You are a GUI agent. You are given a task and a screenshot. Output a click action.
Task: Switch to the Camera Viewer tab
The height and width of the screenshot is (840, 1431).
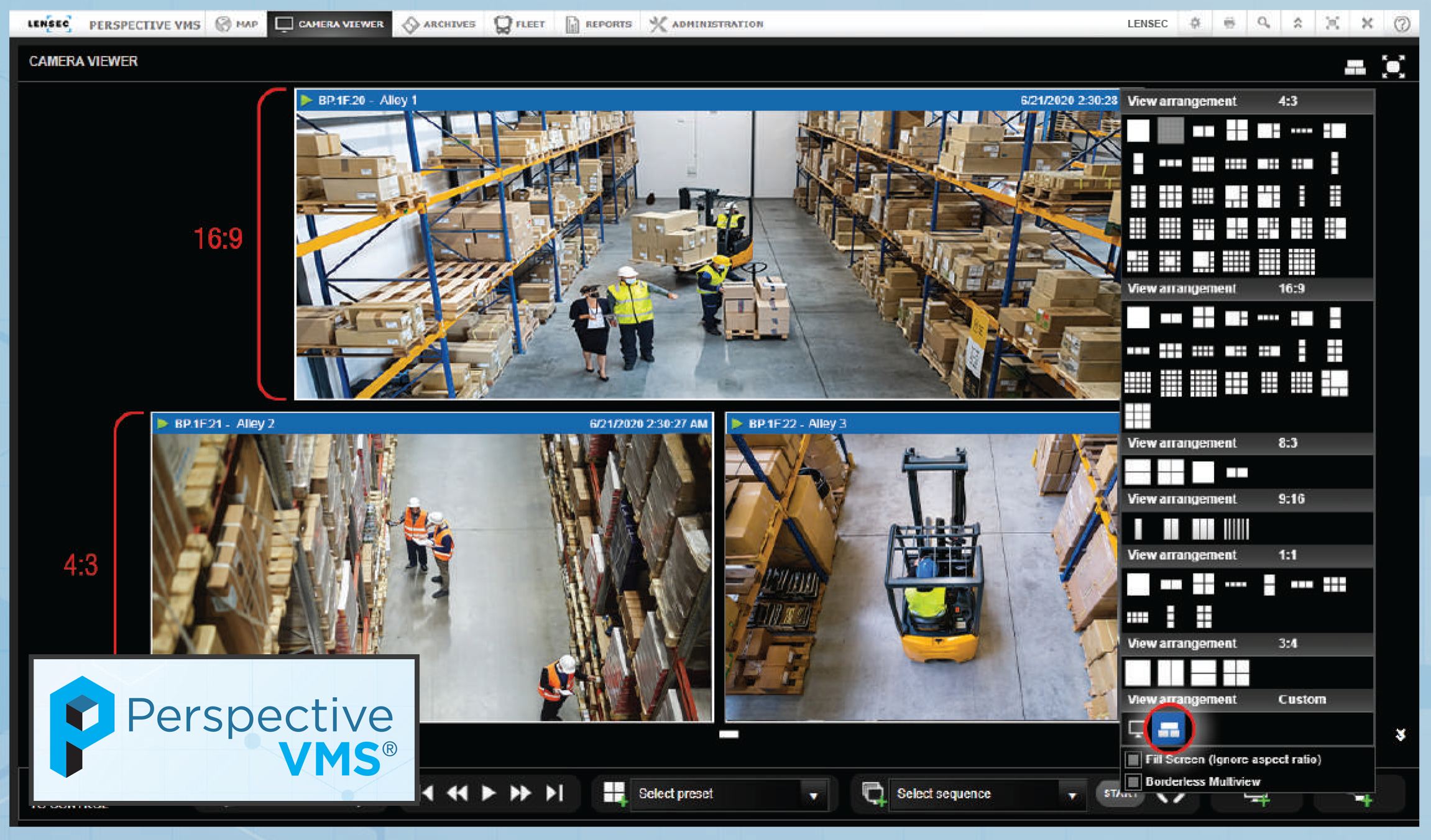pyautogui.click(x=329, y=24)
